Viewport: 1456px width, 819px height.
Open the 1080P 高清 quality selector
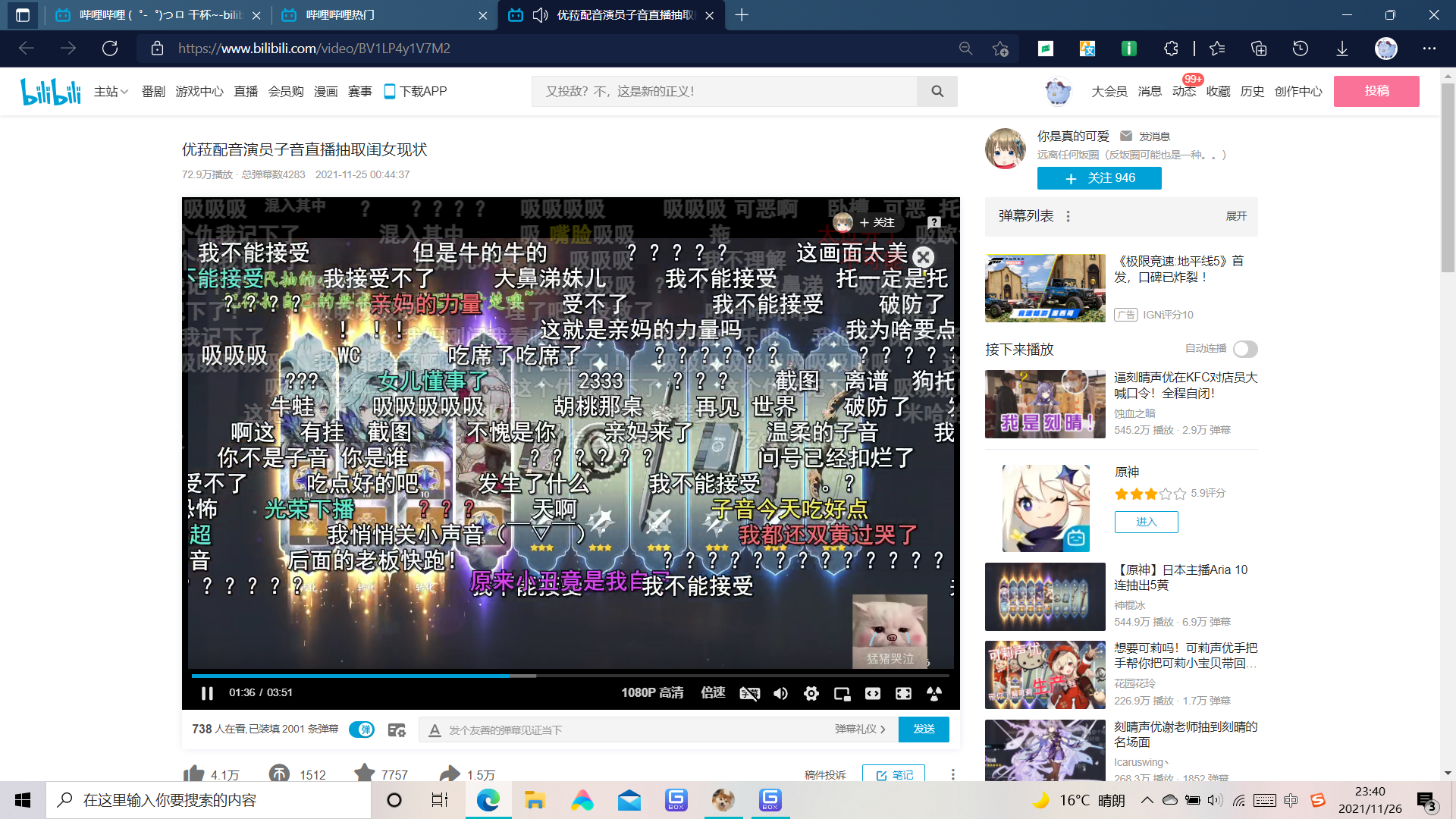pos(652,693)
